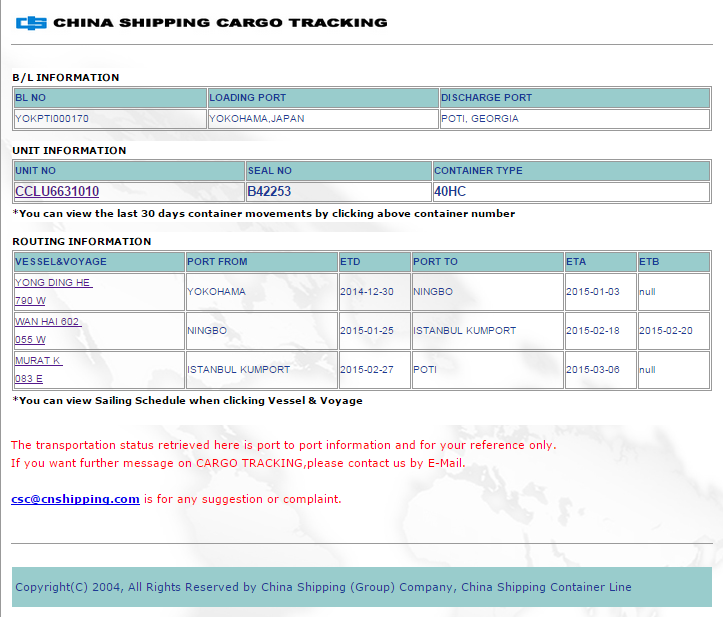This screenshot has width=723, height=617.
Task: Click the 30 days container movements note
Action: click(264, 214)
